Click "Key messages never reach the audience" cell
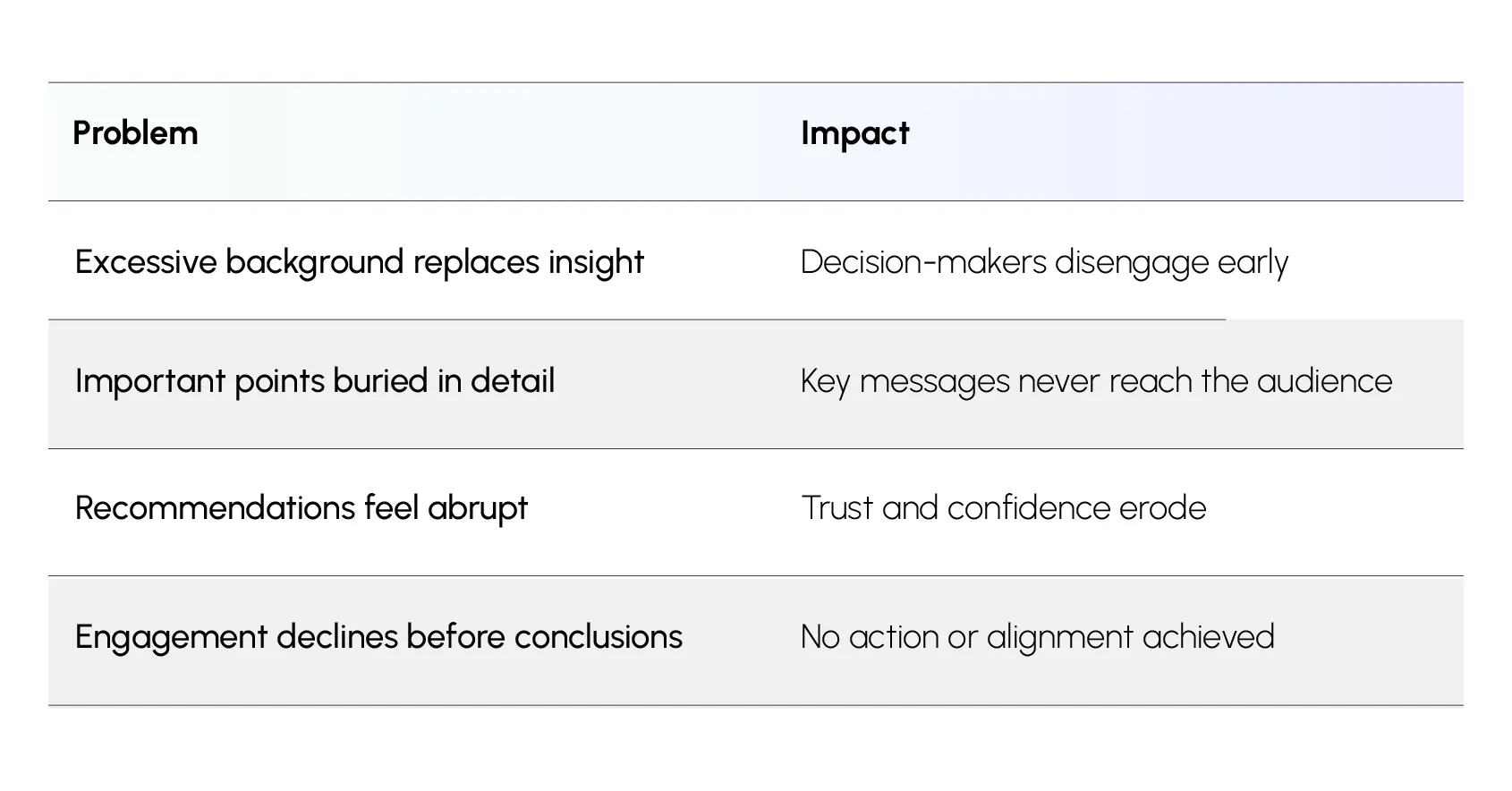 (x=1096, y=381)
